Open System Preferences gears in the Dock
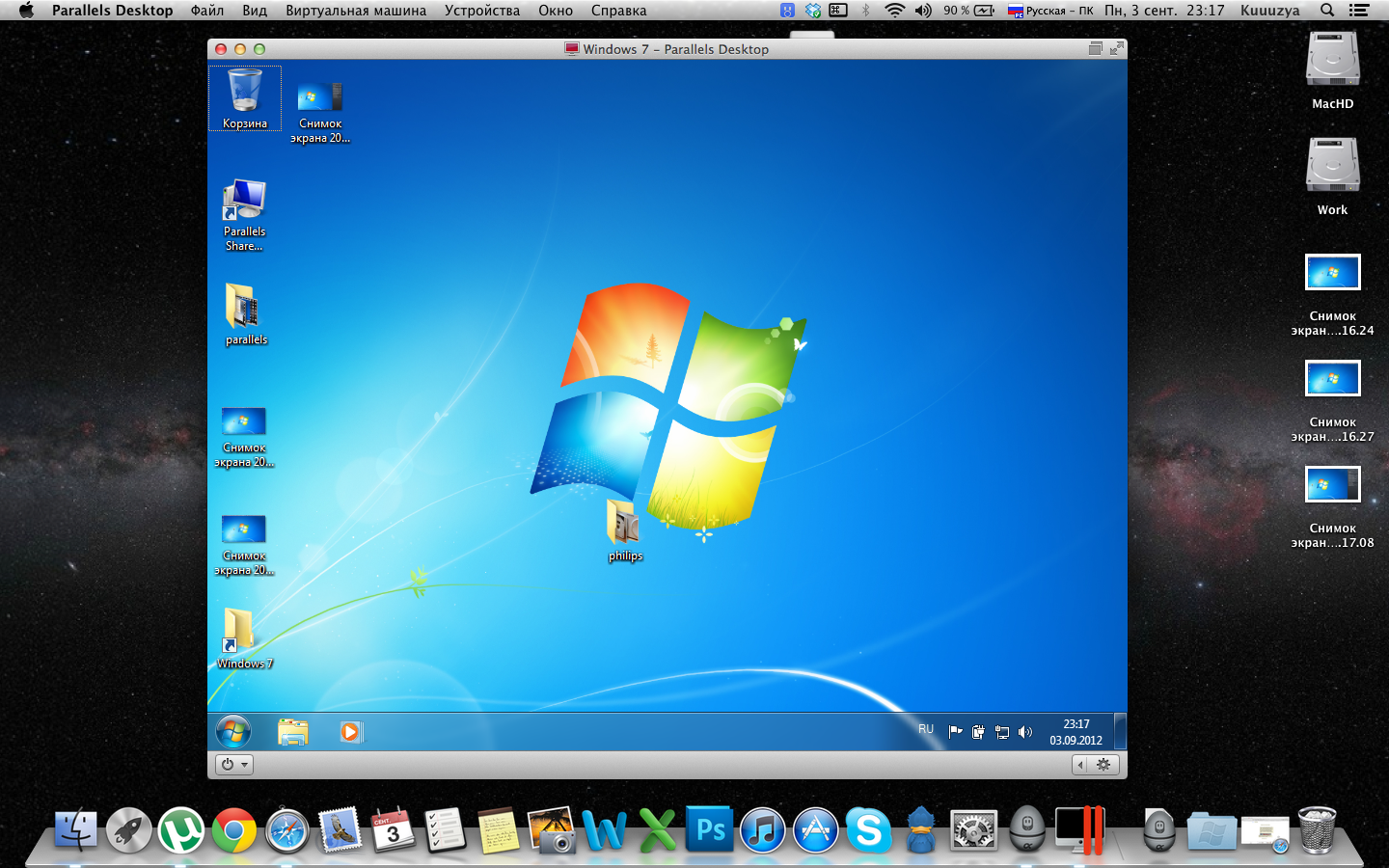 click(974, 830)
